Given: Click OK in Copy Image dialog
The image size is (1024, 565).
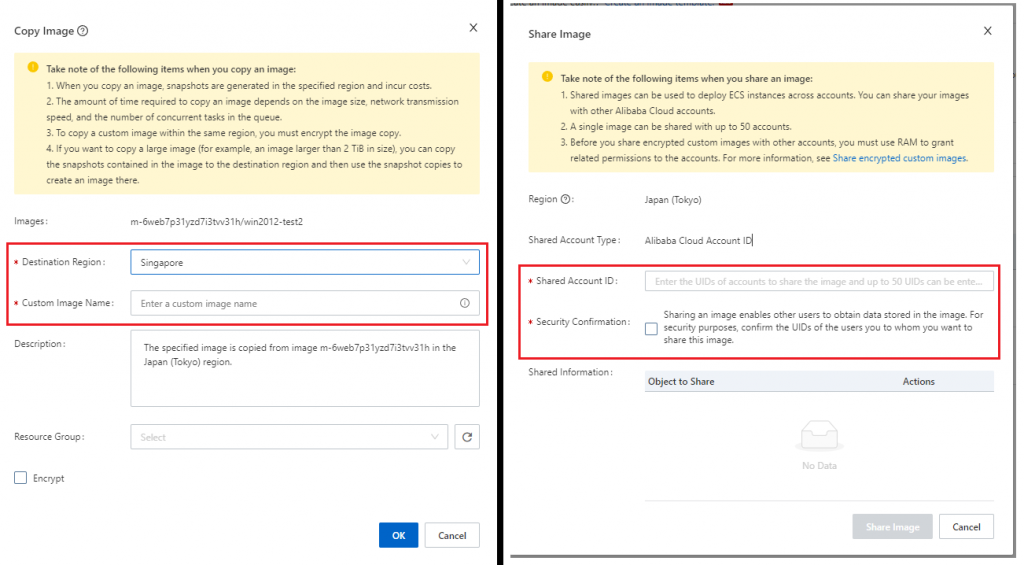Looking at the screenshot, I should tap(398, 535).
